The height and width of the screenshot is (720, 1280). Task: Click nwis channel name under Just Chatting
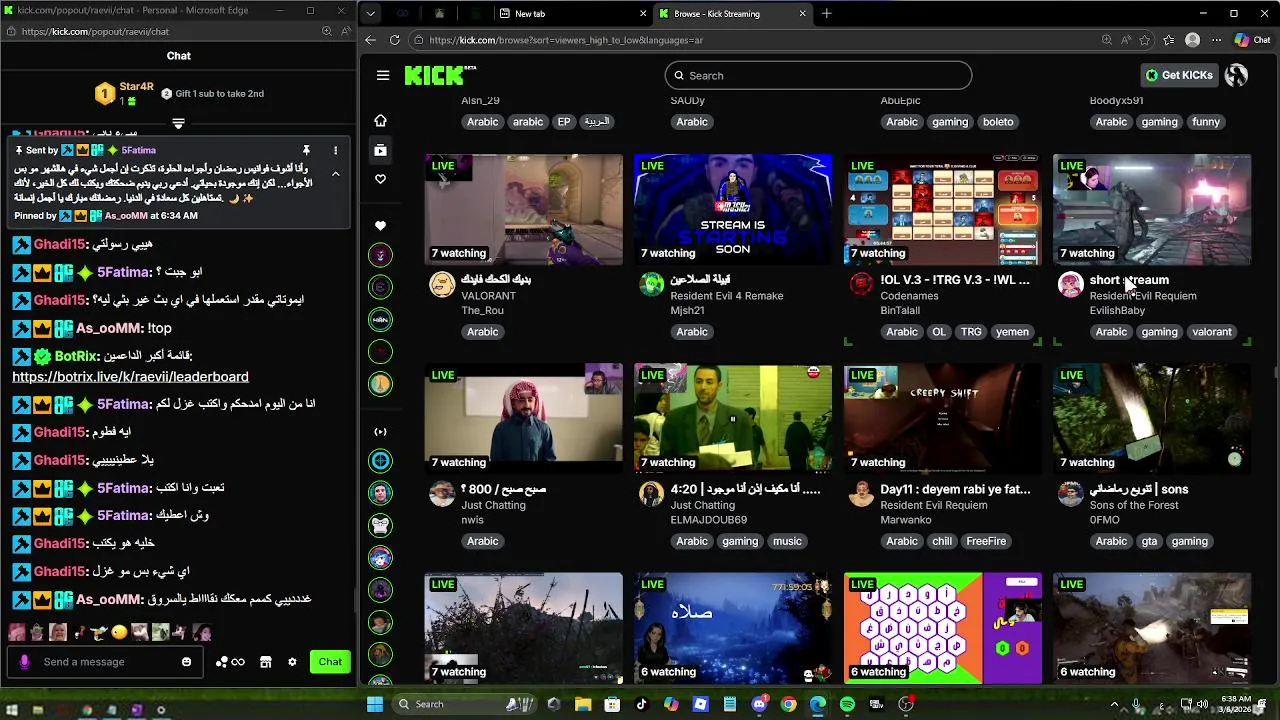[472, 520]
